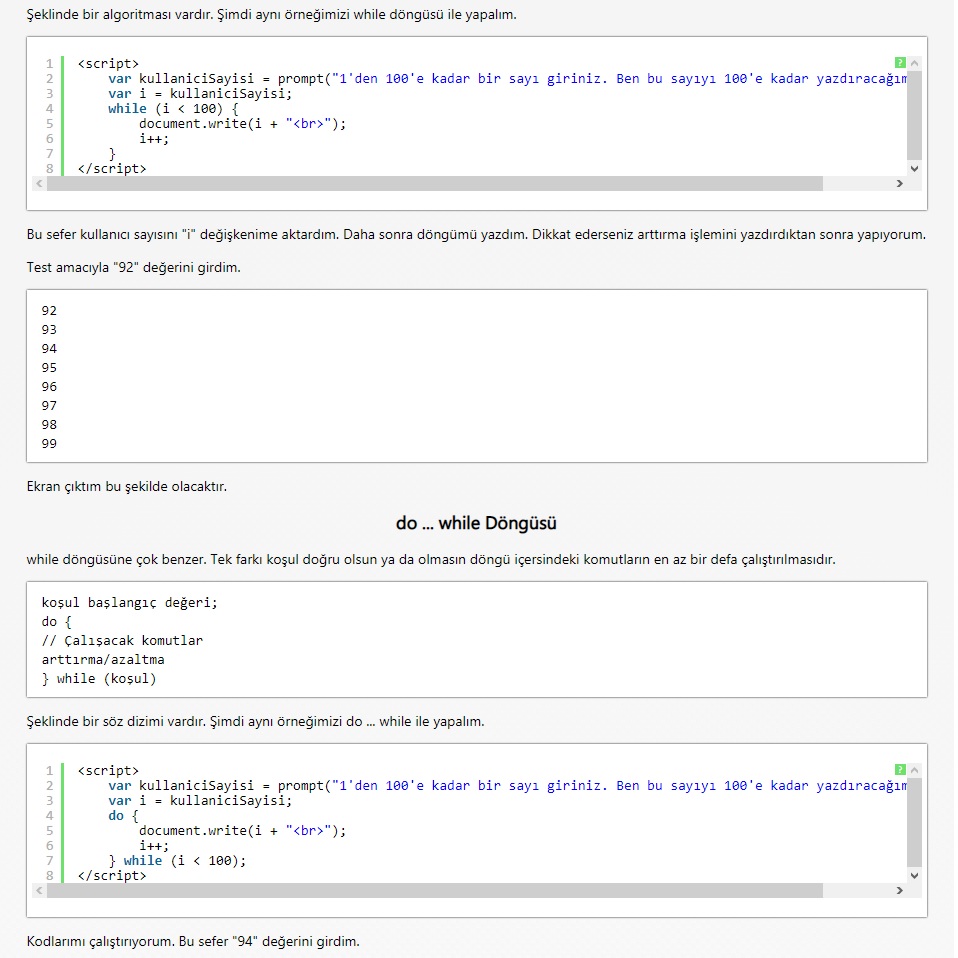Click the "var i = kullaniciSayisi;" line in the while-loop block
The height and width of the screenshot is (958, 958).
(x=200, y=93)
